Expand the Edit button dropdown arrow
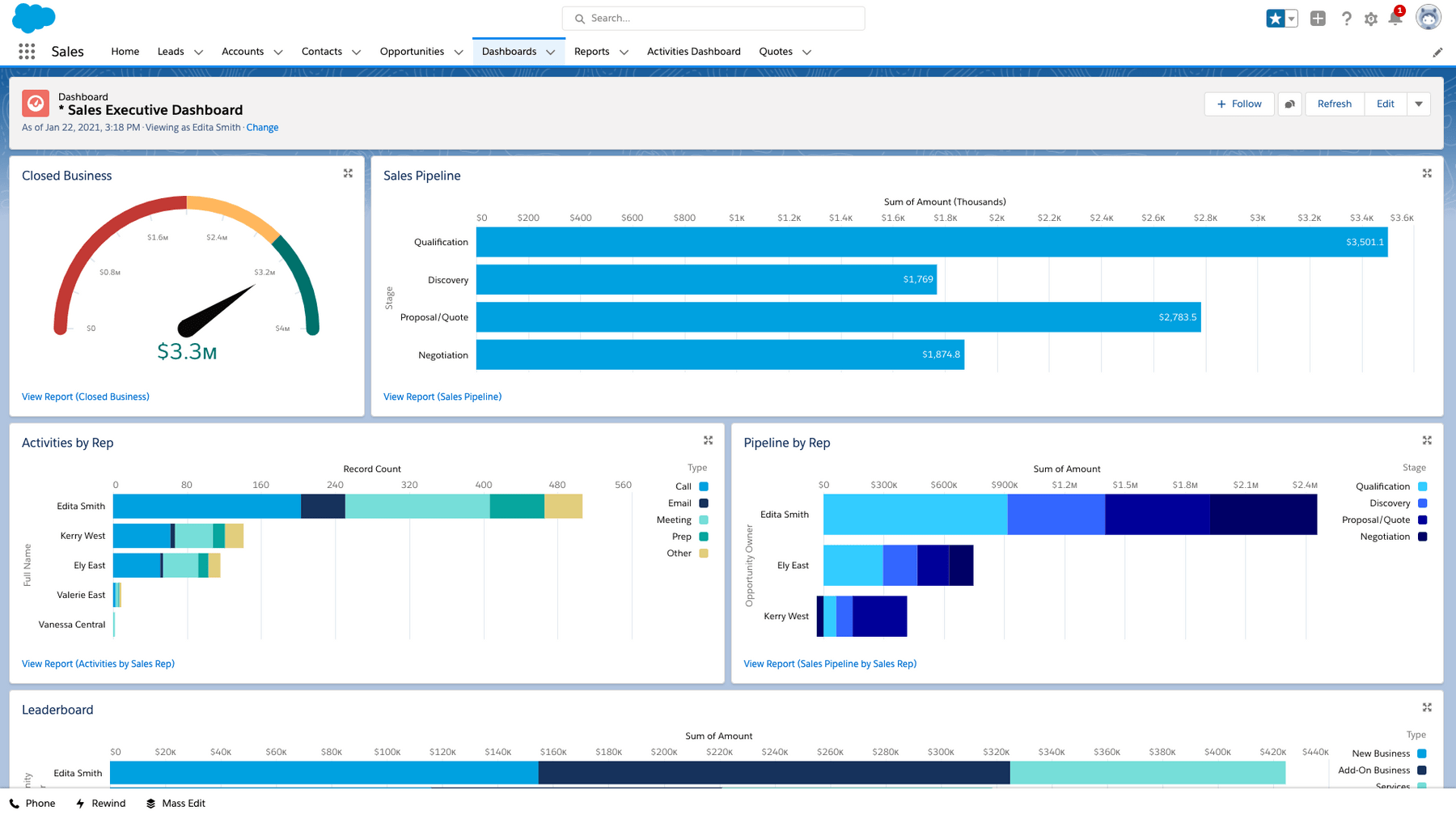The height and width of the screenshot is (819, 1456). [1419, 104]
